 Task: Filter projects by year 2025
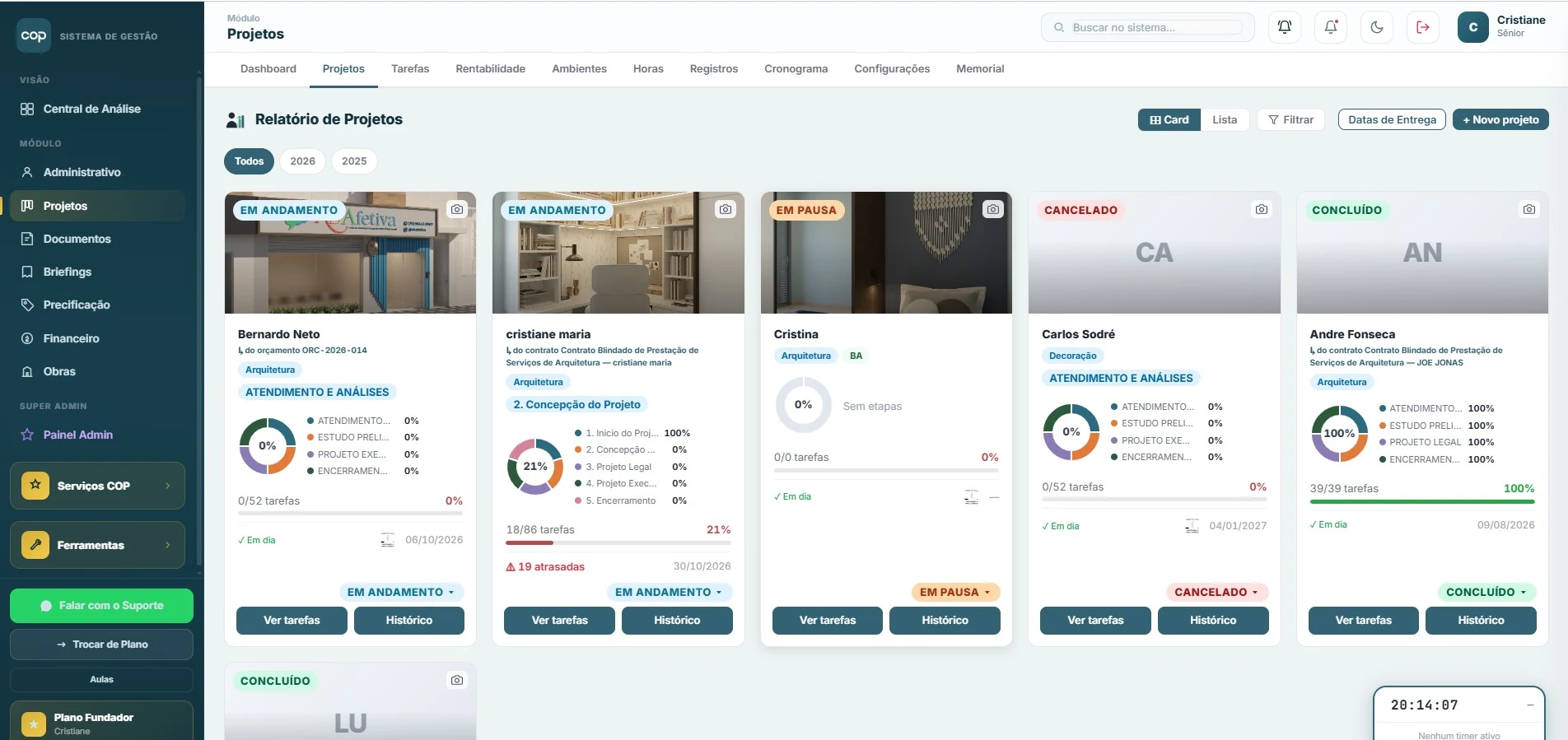(354, 161)
